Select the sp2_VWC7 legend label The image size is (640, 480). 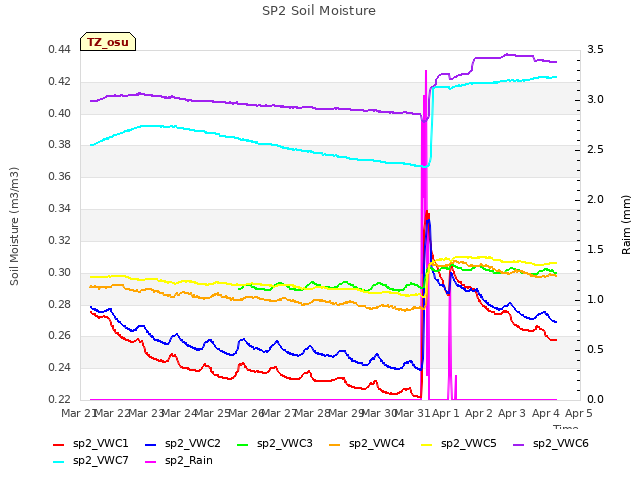[x=100, y=461]
